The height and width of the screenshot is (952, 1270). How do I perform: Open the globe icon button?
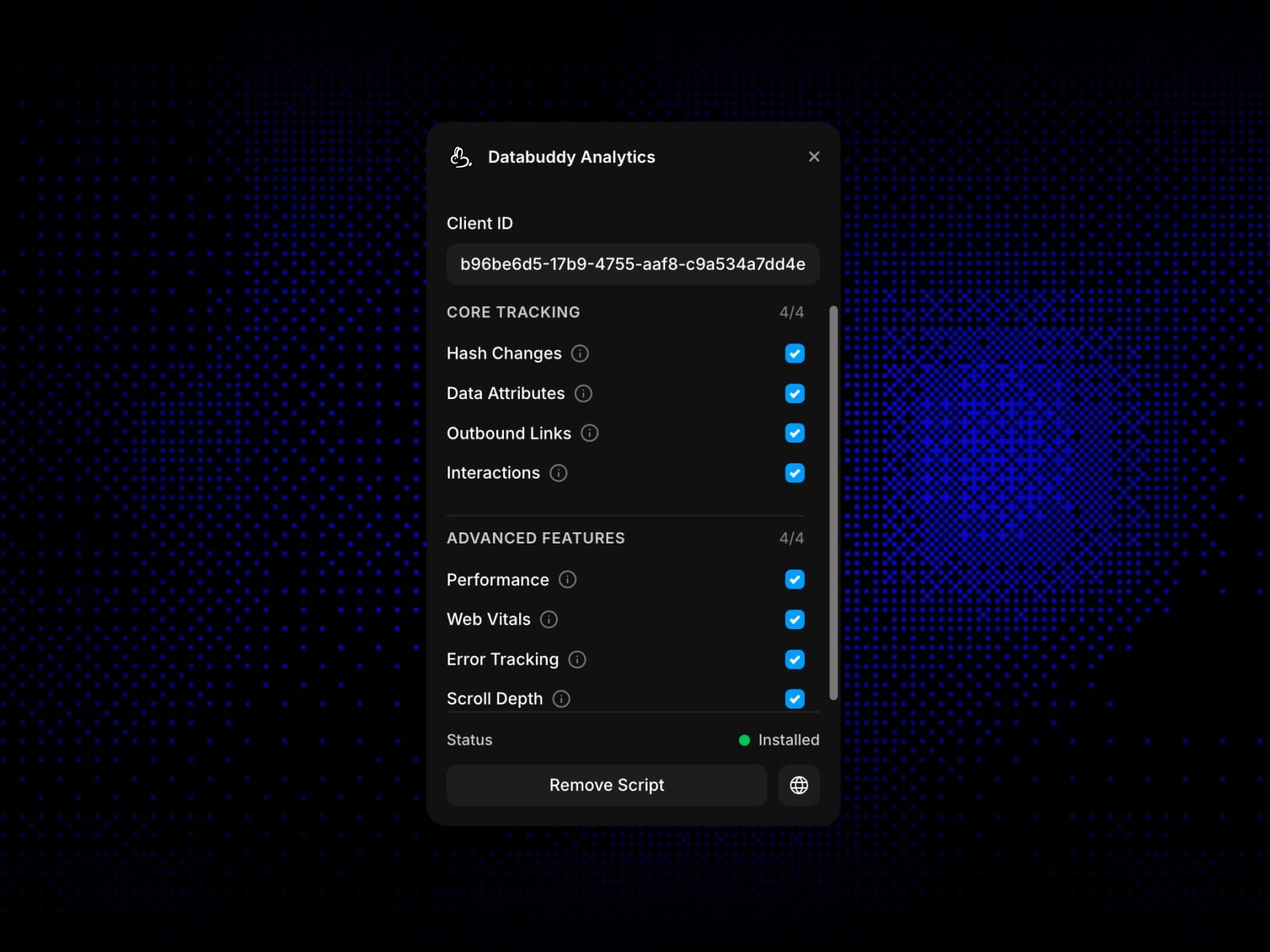(x=799, y=785)
